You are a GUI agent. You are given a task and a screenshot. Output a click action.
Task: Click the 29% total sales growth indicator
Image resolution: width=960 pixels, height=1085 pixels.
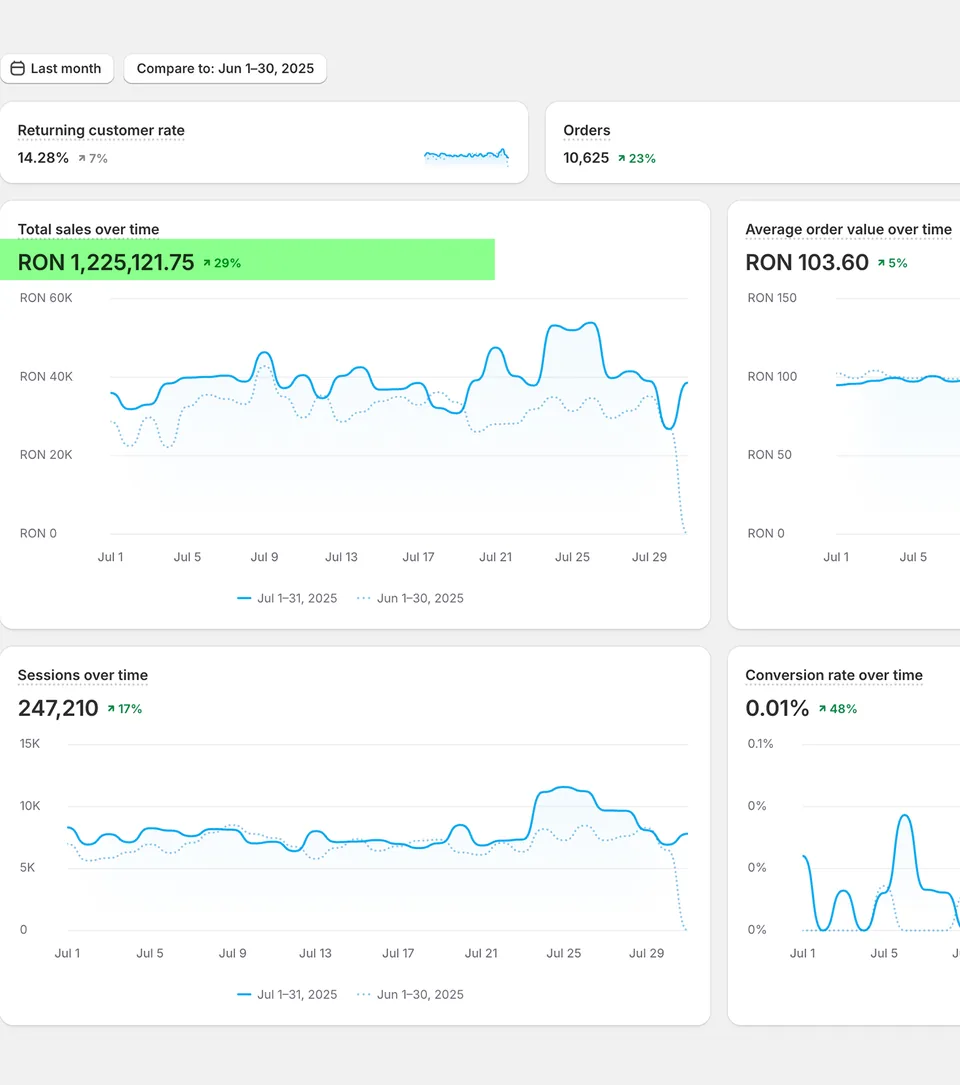221,263
